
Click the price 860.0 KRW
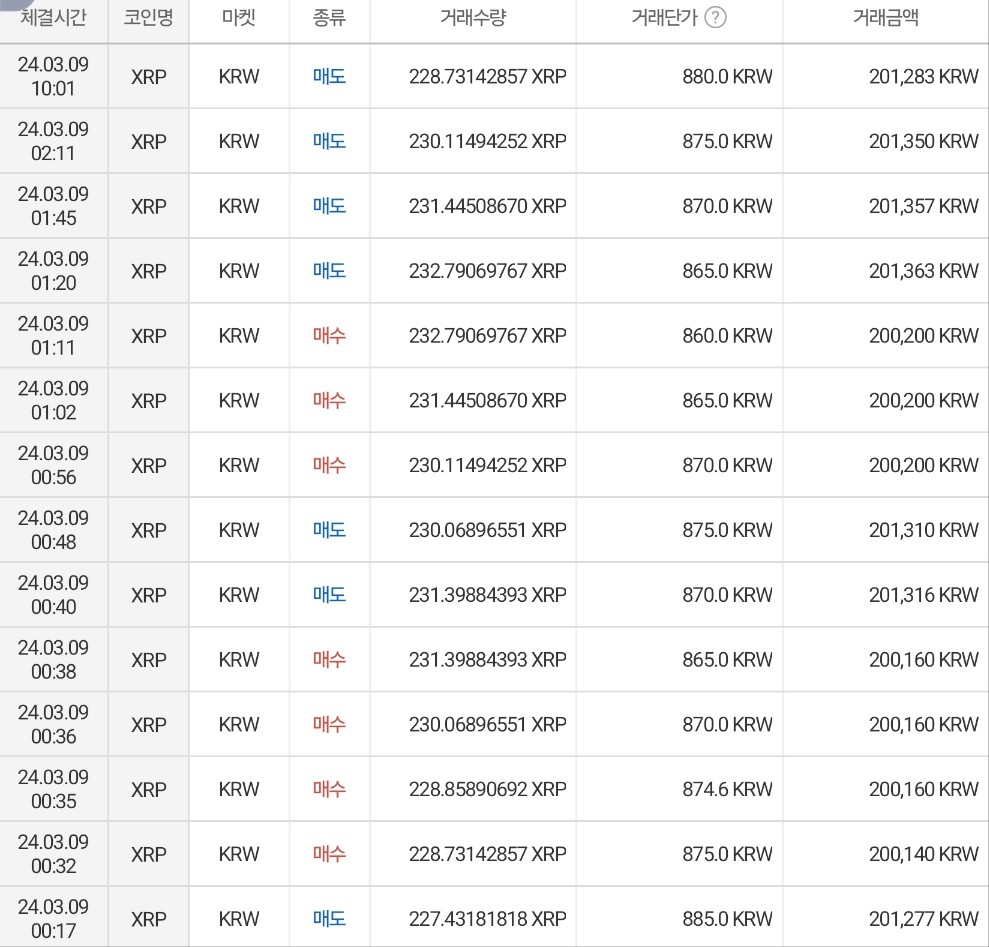[727, 336]
